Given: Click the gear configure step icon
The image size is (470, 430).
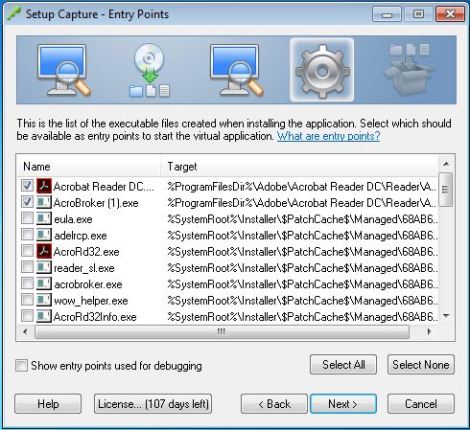Looking at the screenshot, I should 322,70.
